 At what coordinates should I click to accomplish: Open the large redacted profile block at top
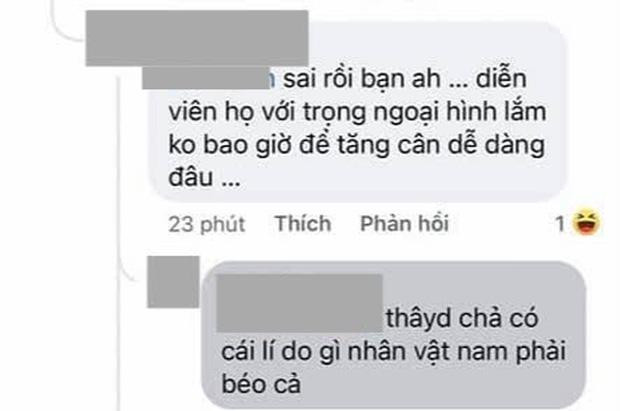[x=197, y=38]
